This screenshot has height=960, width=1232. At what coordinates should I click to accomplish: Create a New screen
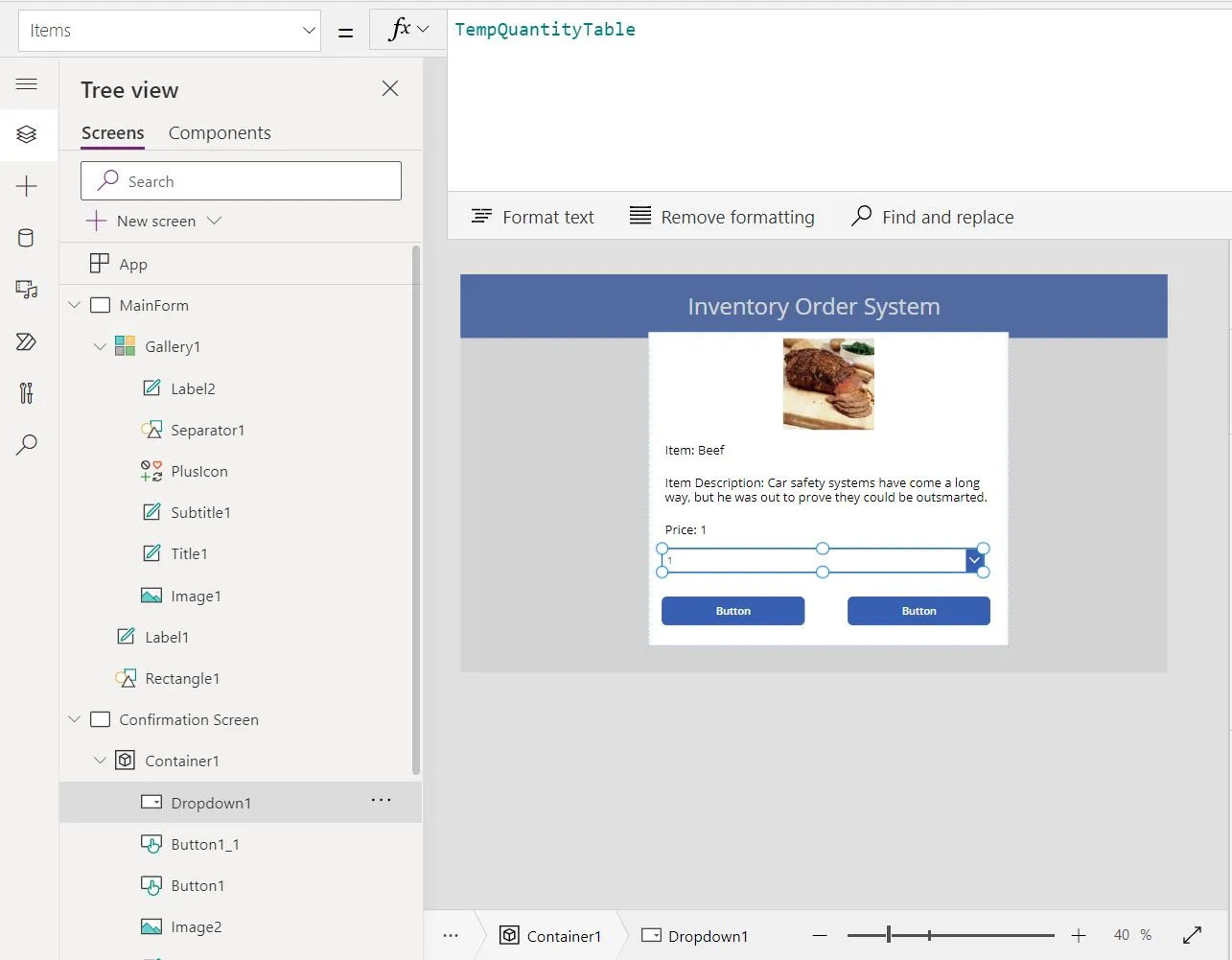(153, 221)
